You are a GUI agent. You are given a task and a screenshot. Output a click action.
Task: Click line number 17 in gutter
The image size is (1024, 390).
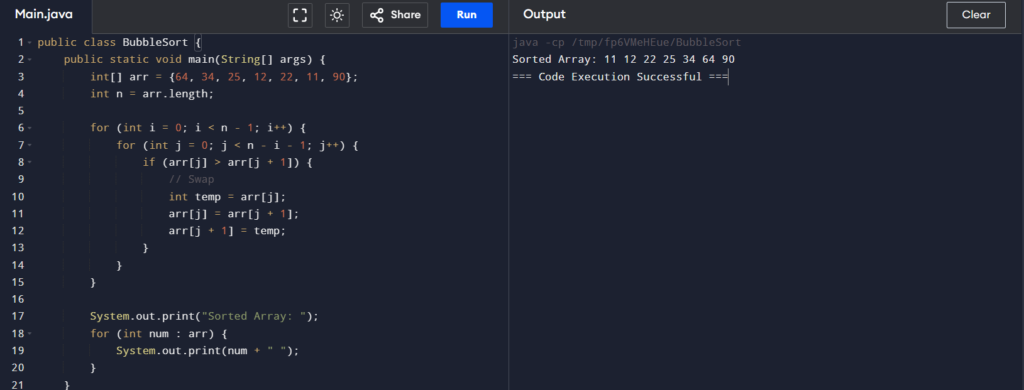[x=18, y=316]
